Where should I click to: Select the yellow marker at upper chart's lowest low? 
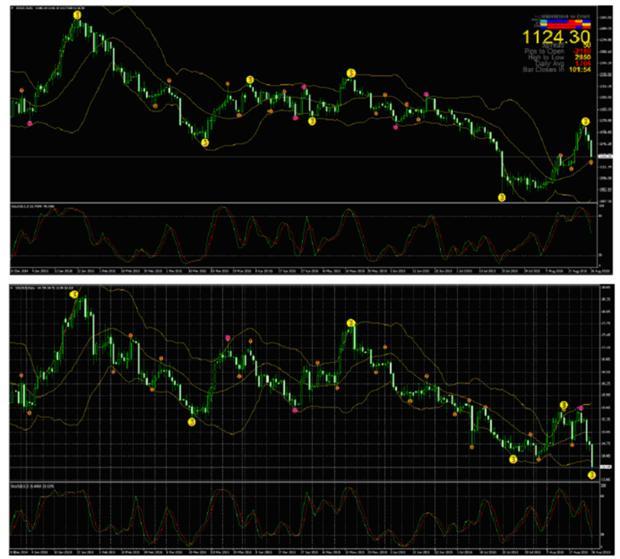[501, 197]
